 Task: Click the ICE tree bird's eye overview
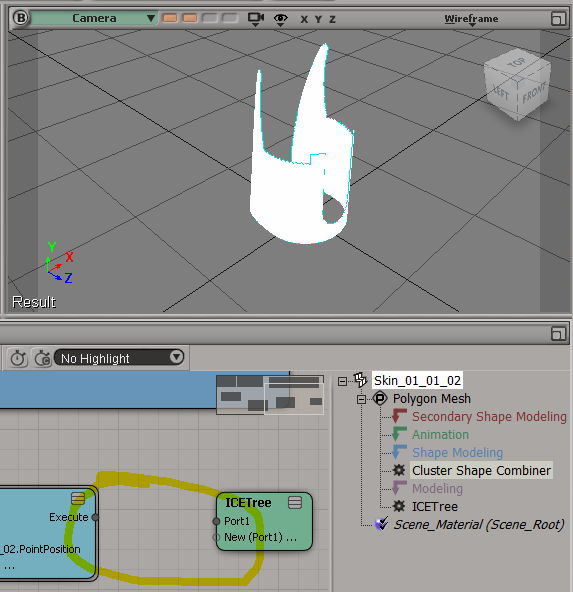pyautogui.click(x=270, y=395)
